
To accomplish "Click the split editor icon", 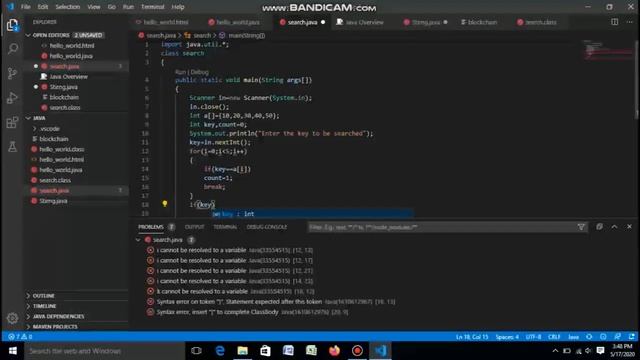I will tap(614, 22).
